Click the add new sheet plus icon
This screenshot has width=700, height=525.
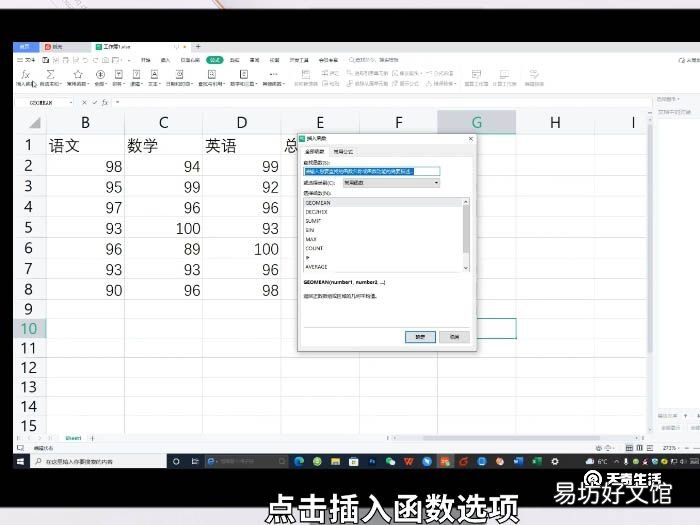(x=92, y=438)
